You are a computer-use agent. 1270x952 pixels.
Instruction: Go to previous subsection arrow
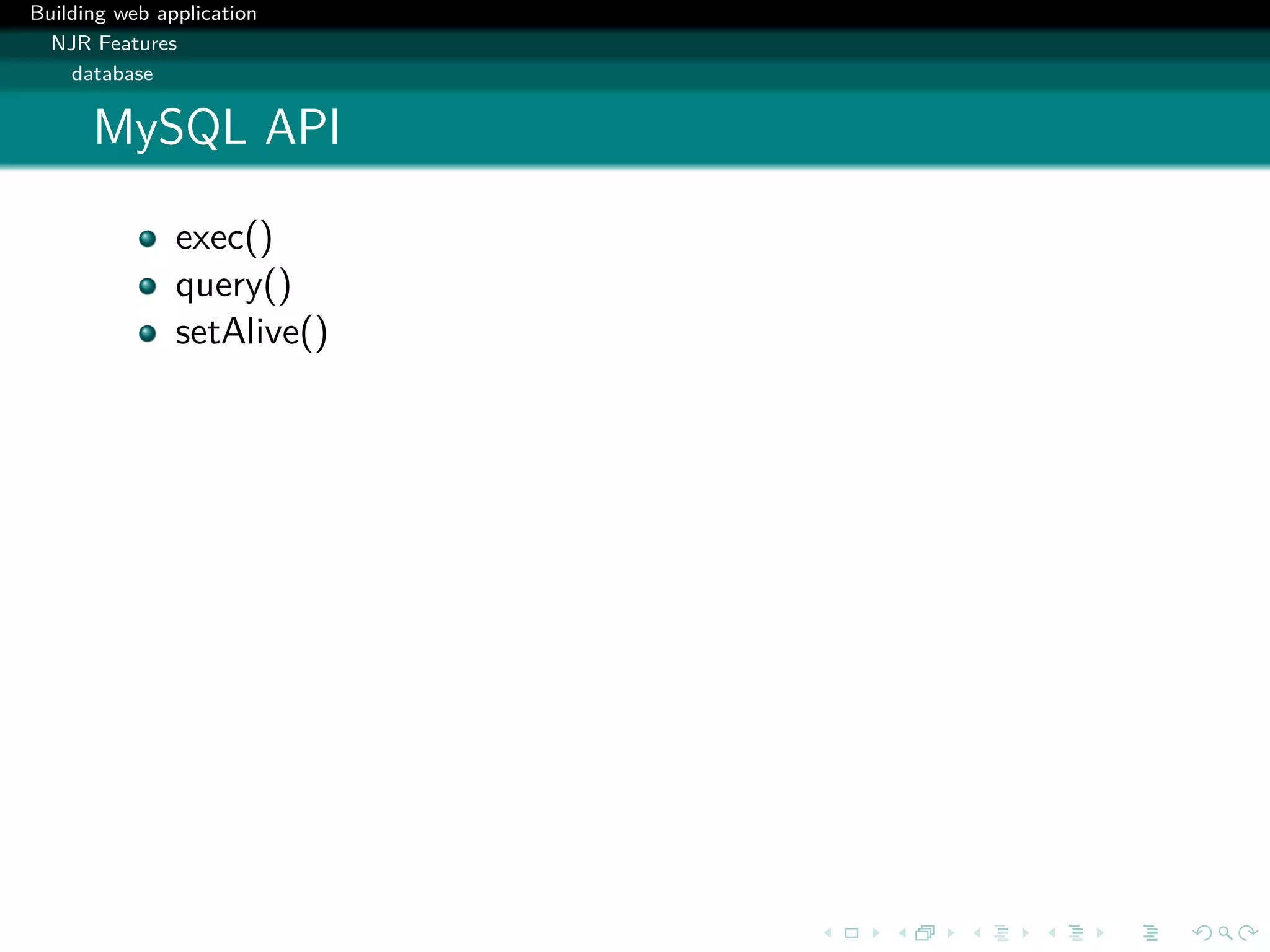(x=977, y=933)
